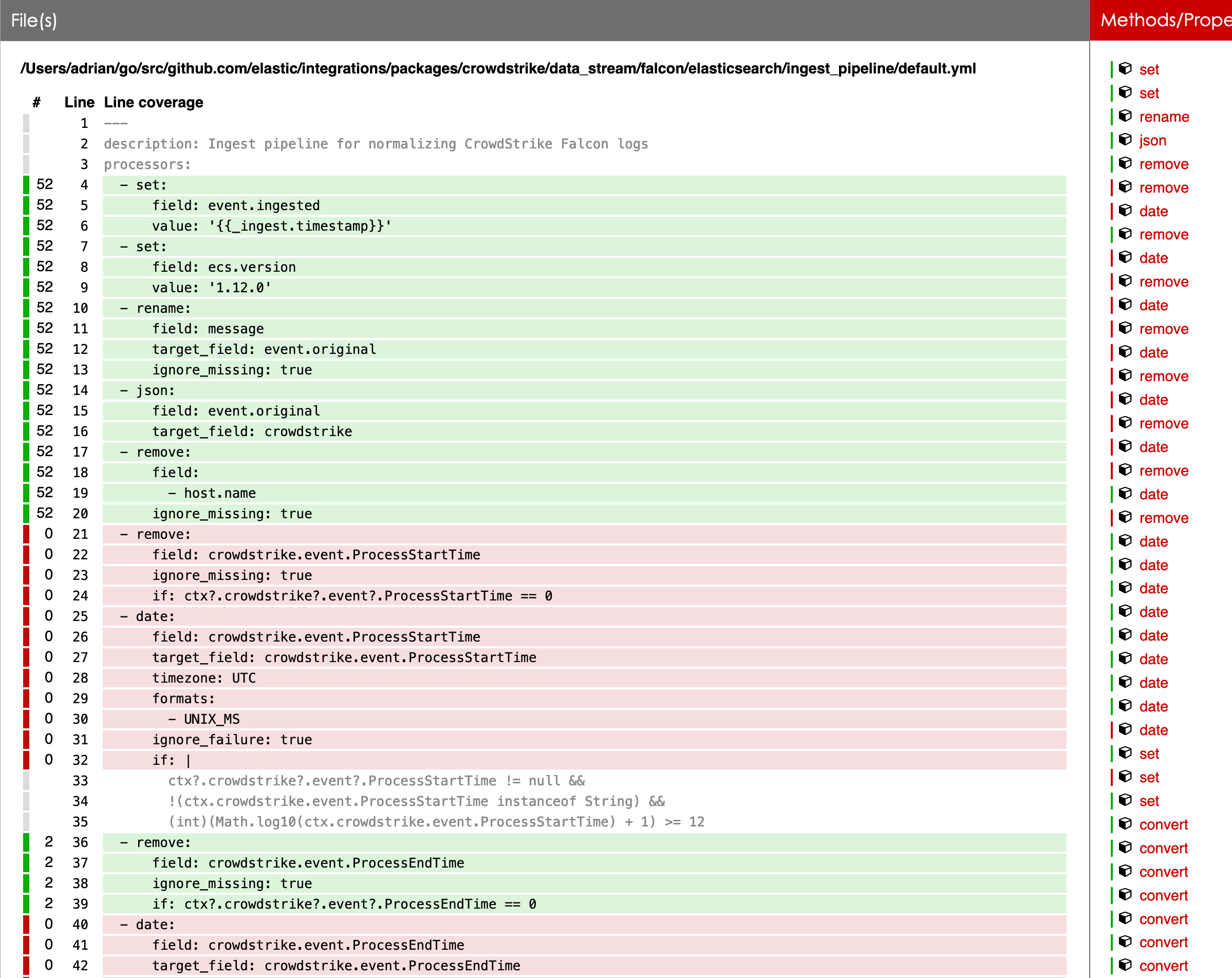Screen dimensions: 1232x978
Task: Open the json method link
Action: (x=1152, y=140)
